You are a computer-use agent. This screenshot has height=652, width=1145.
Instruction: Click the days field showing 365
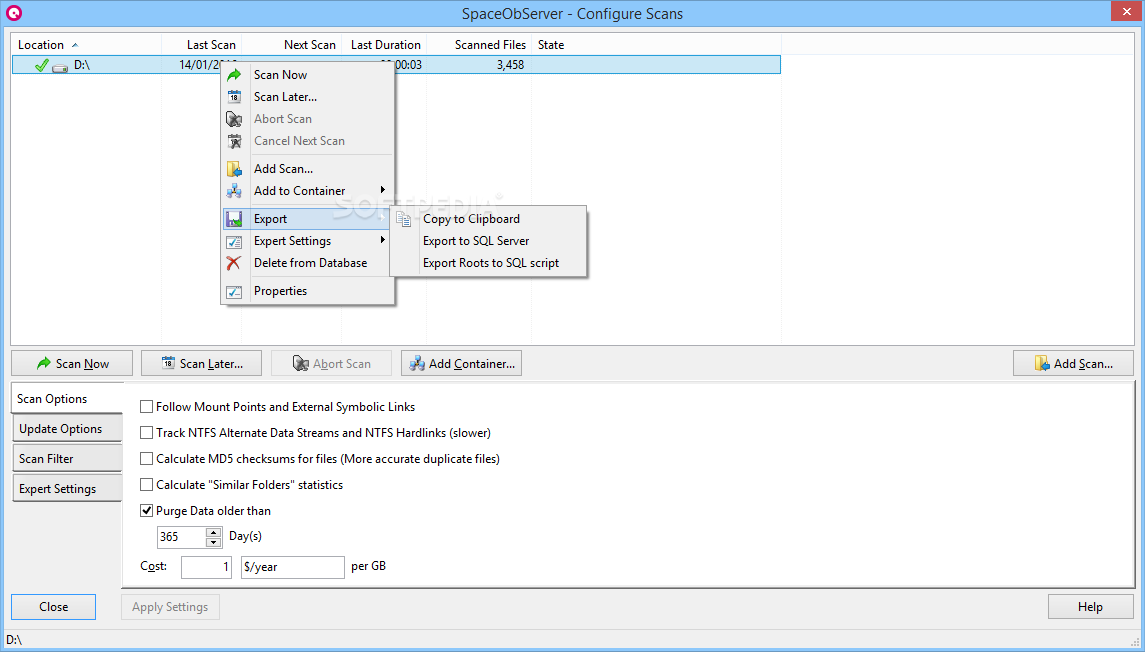click(x=182, y=537)
